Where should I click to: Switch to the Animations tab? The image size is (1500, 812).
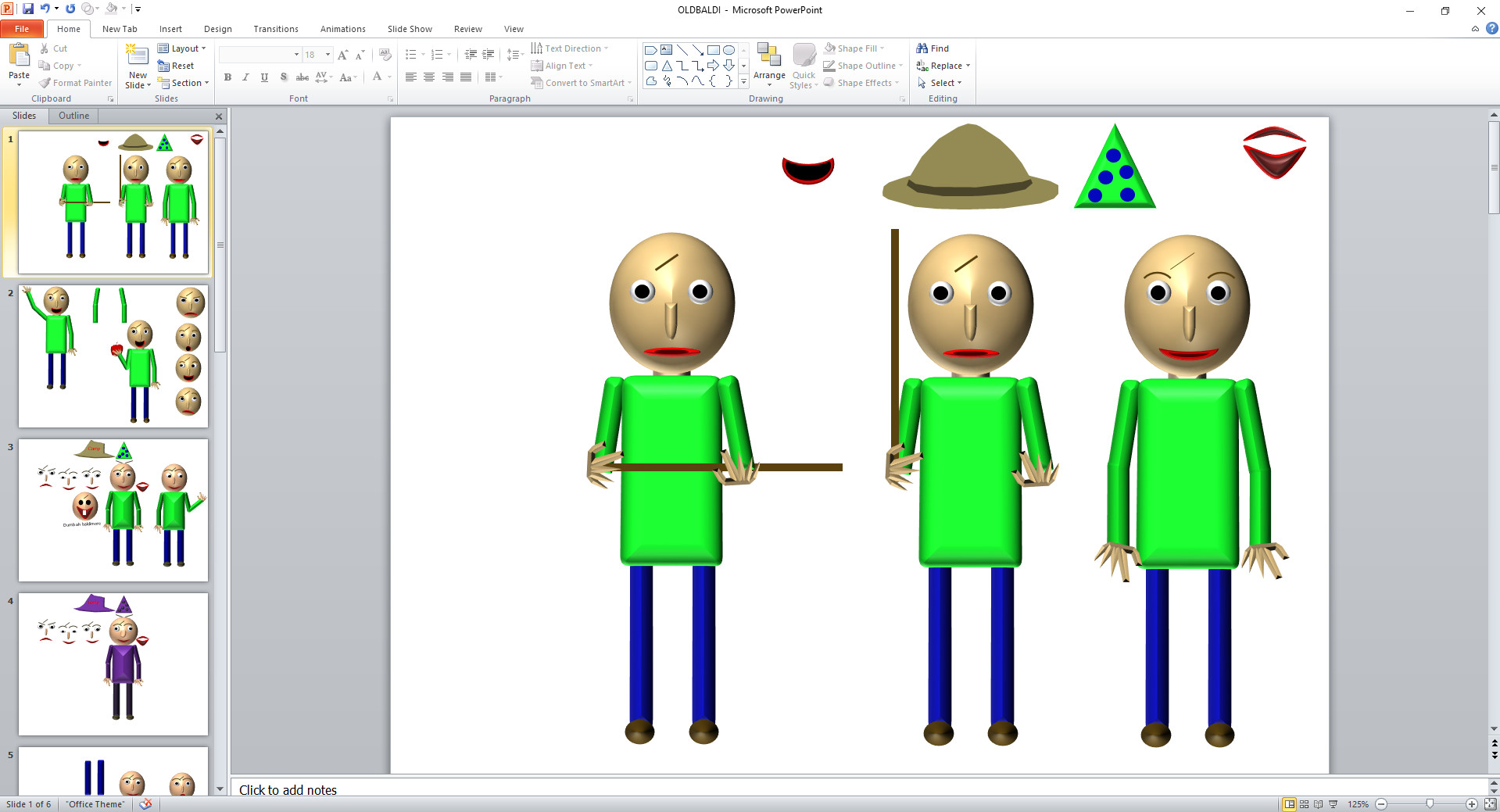tap(343, 29)
